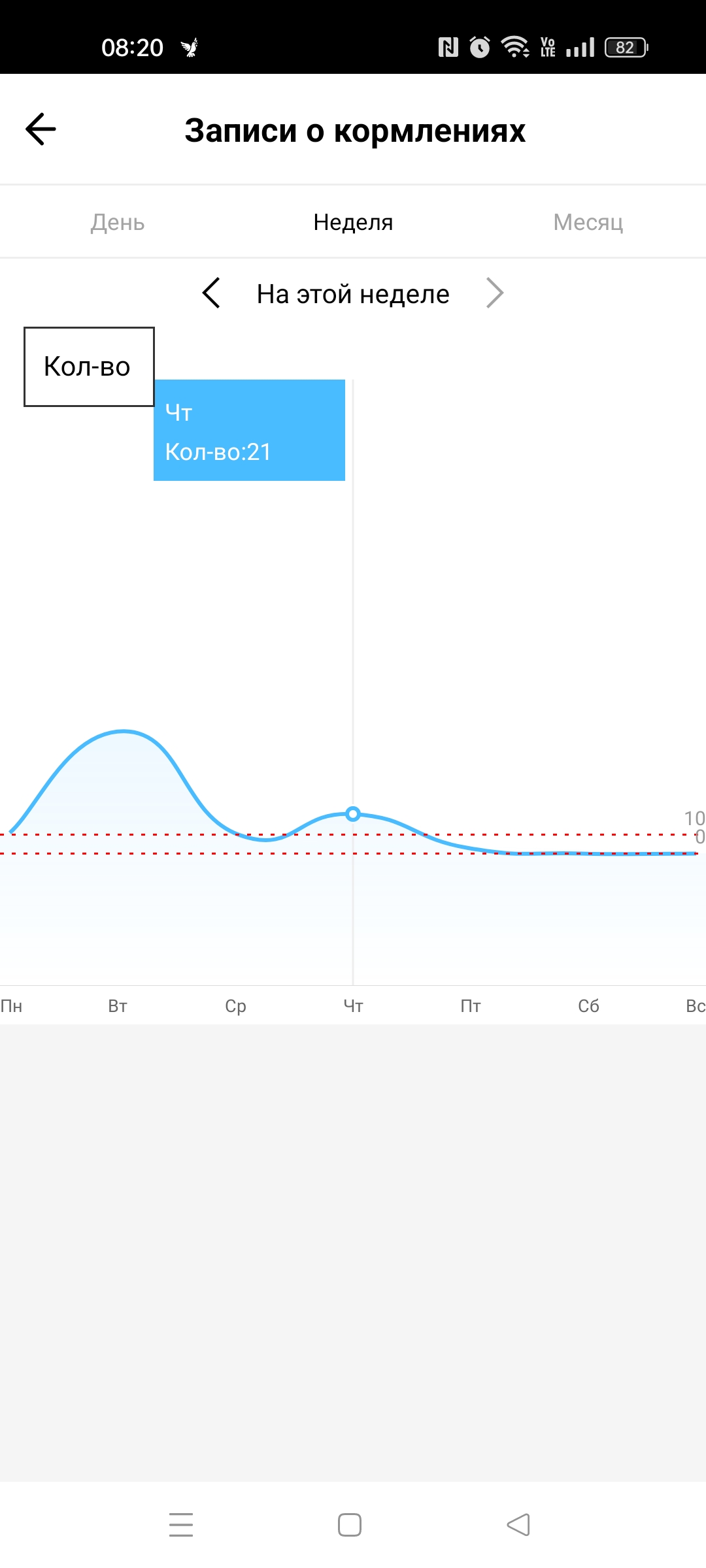Viewport: 706px width, 1568px height.
Task: Tap the blue Чт Кол-во:21 tooltip
Action: tap(249, 431)
